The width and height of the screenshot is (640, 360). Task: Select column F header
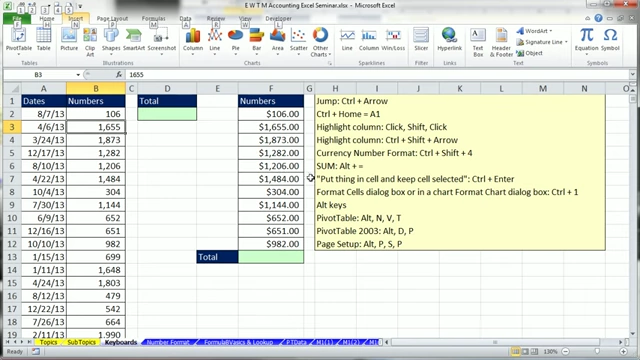click(x=271, y=89)
